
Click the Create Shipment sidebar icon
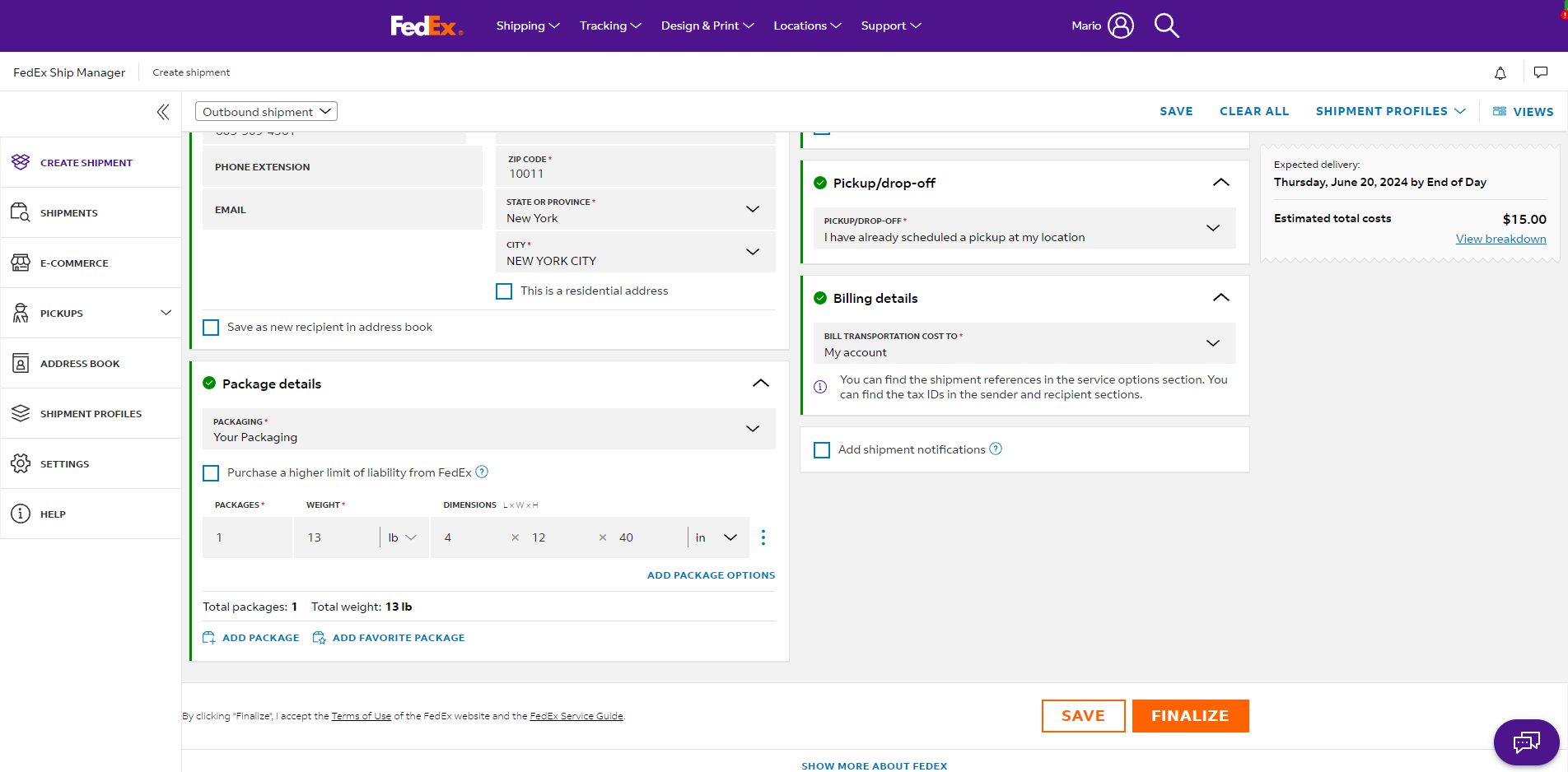pos(21,162)
